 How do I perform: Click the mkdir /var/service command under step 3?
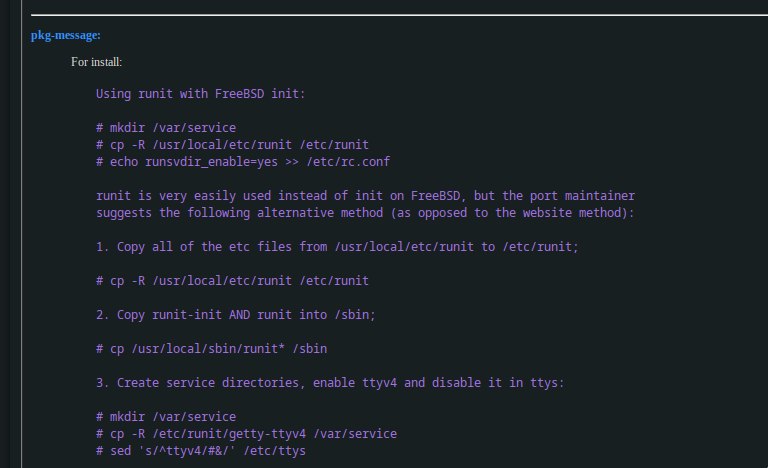click(x=166, y=417)
